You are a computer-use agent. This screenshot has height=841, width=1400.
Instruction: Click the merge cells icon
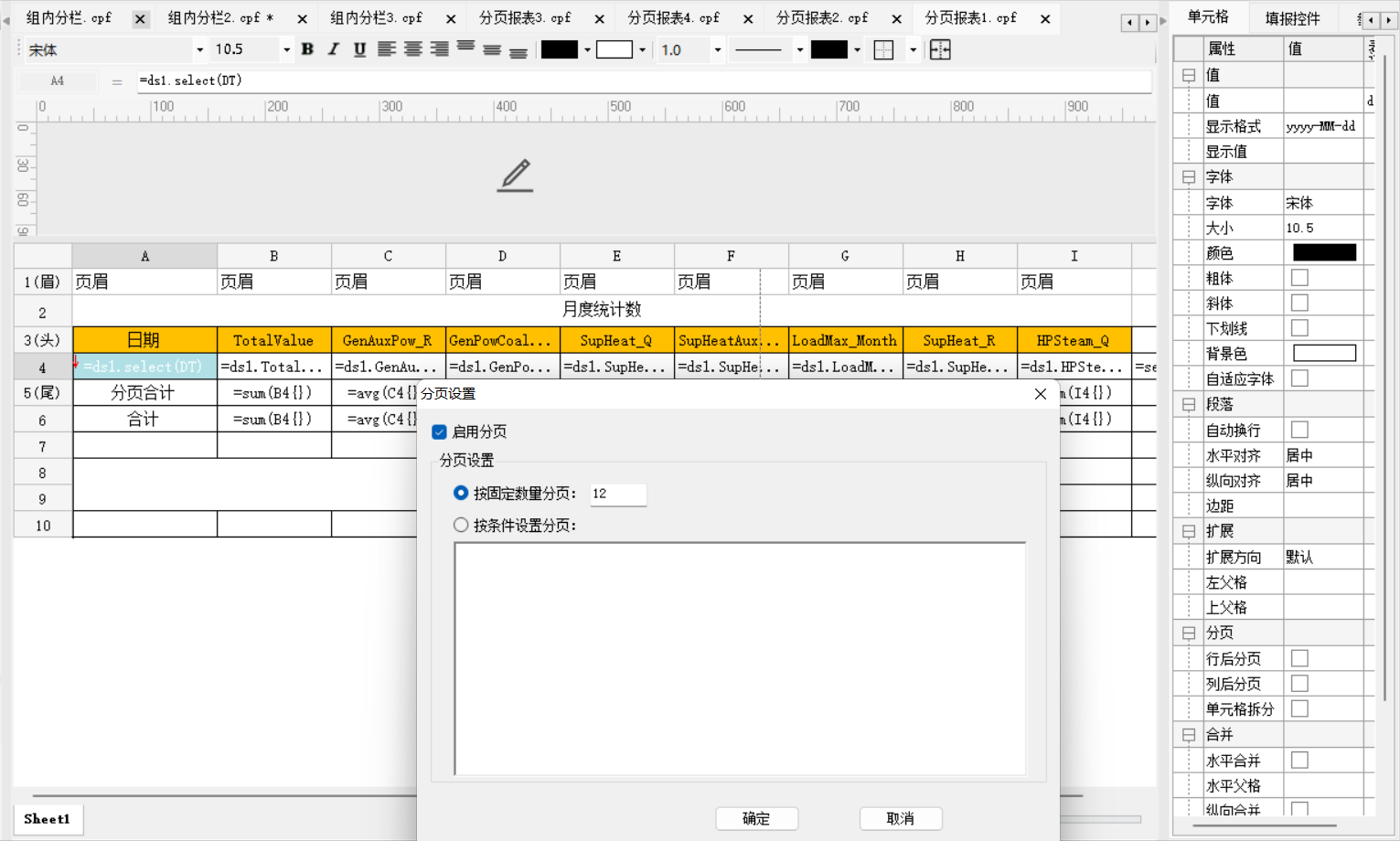(940, 50)
